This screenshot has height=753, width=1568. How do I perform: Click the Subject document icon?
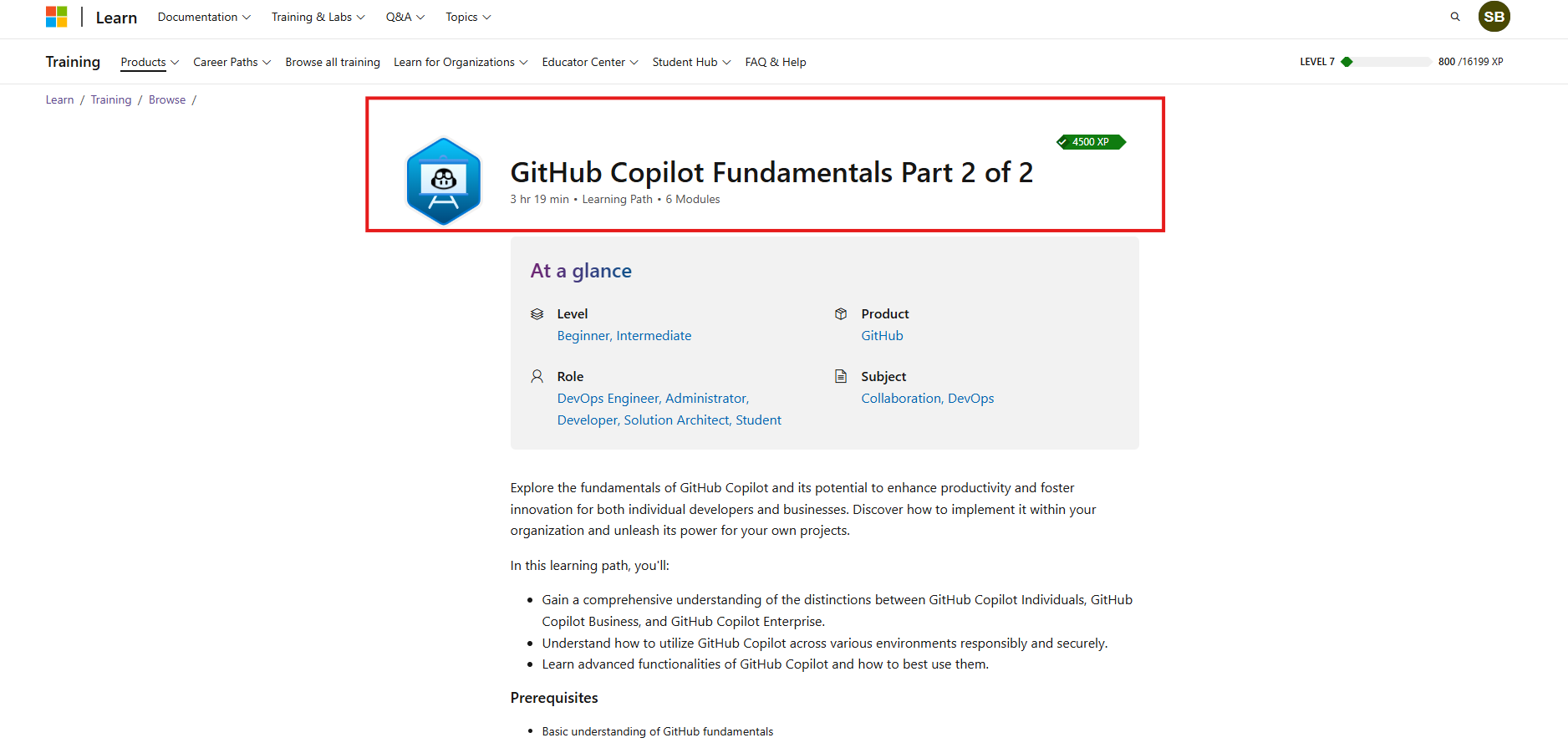[841, 376]
